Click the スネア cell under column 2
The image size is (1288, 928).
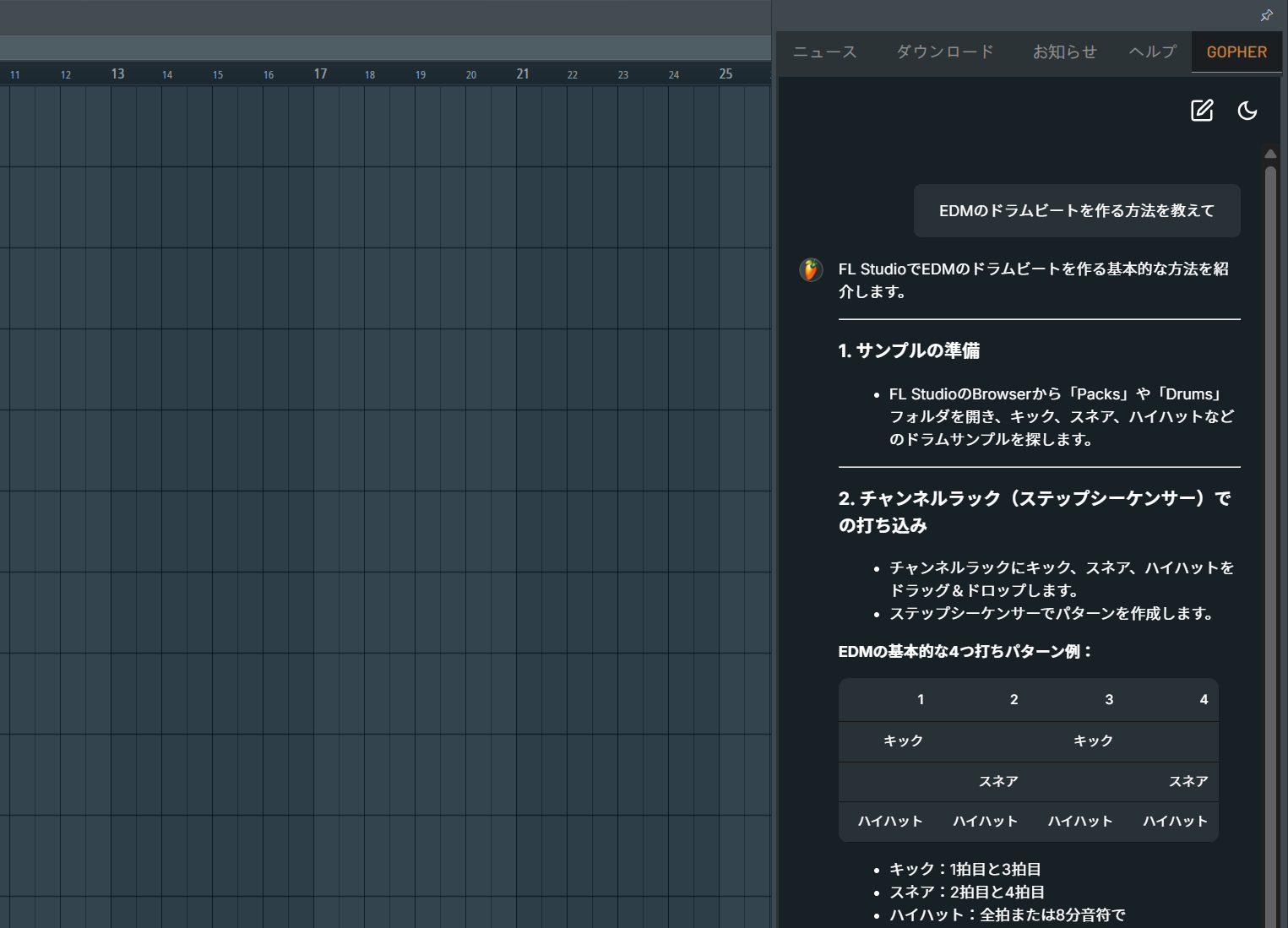click(998, 781)
